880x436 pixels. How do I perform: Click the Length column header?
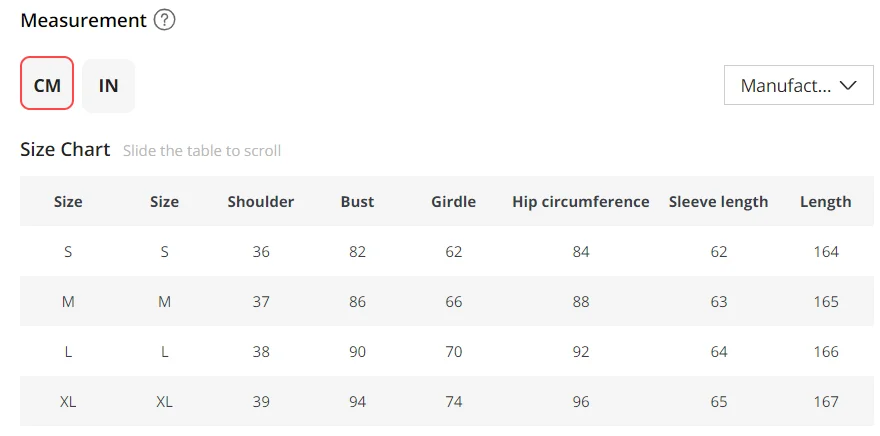click(826, 201)
